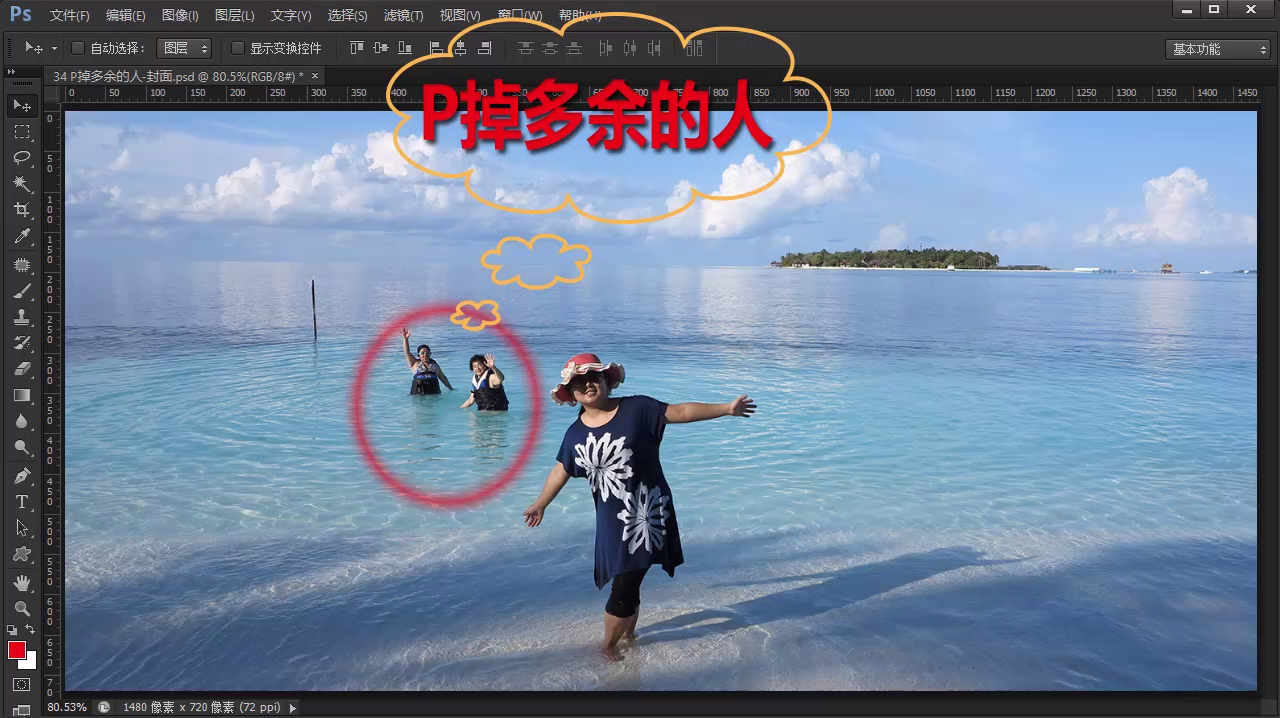Reset to default foreground and background colors
Viewport: 1280px width, 718px height.
(x=12, y=630)
